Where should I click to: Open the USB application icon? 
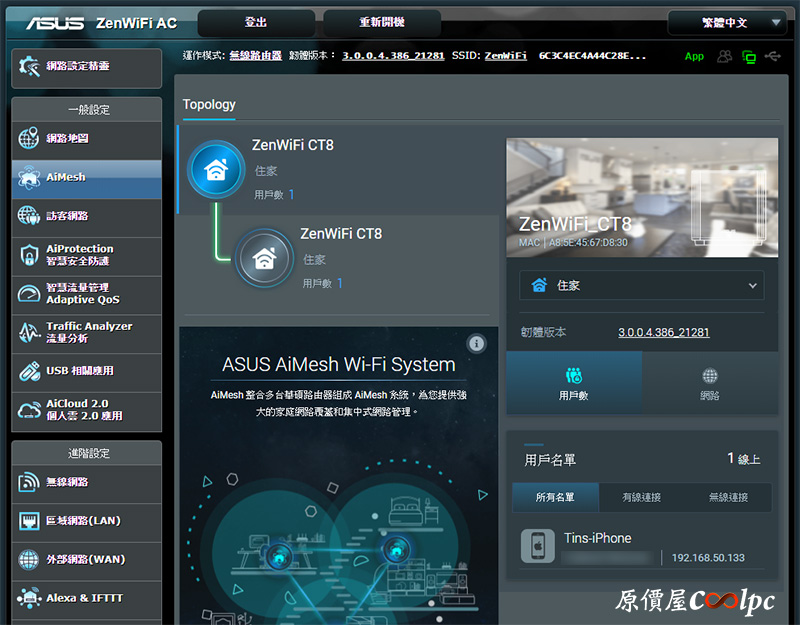(x=29, y=371)
